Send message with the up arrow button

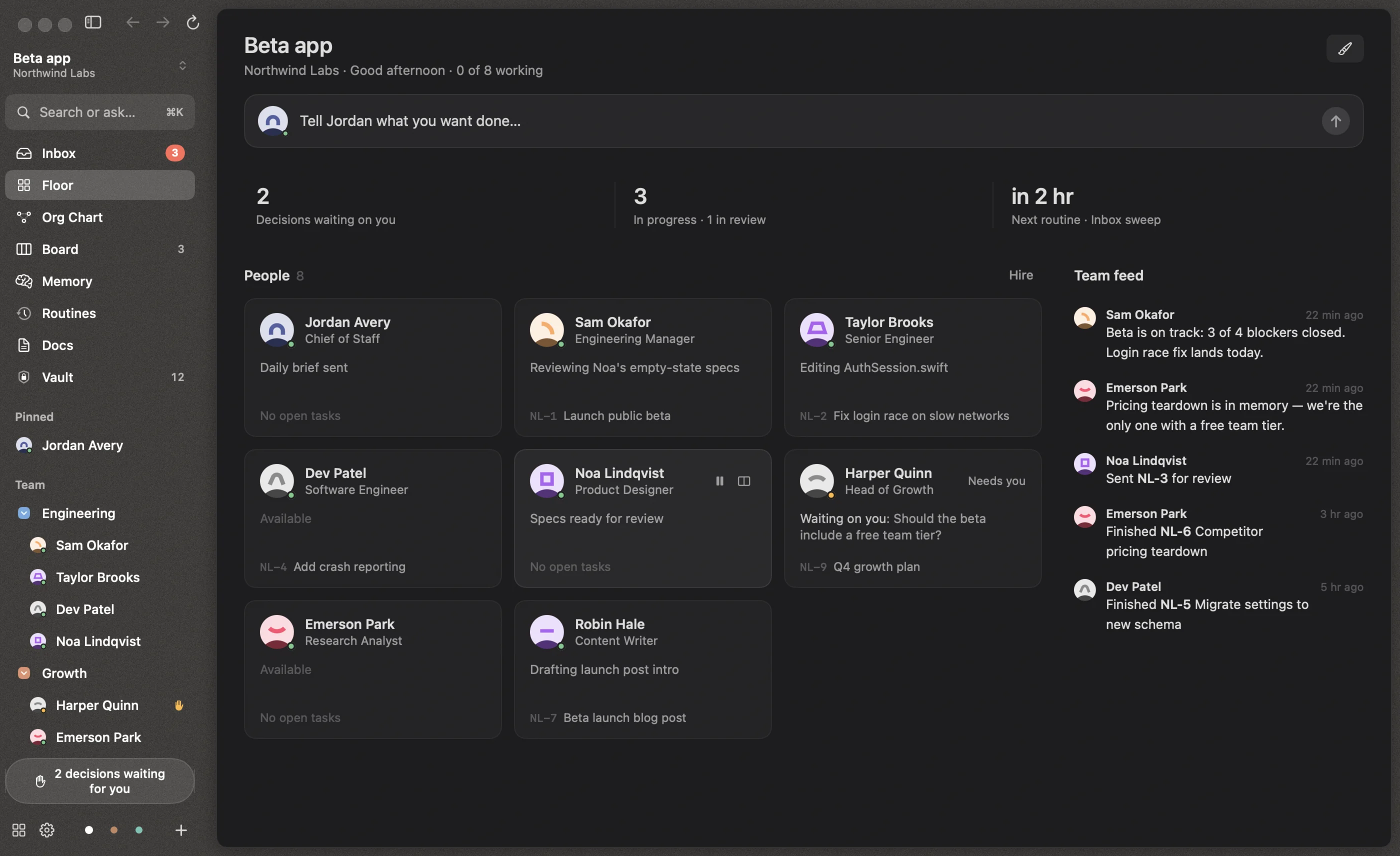(x=1335, y=121)
